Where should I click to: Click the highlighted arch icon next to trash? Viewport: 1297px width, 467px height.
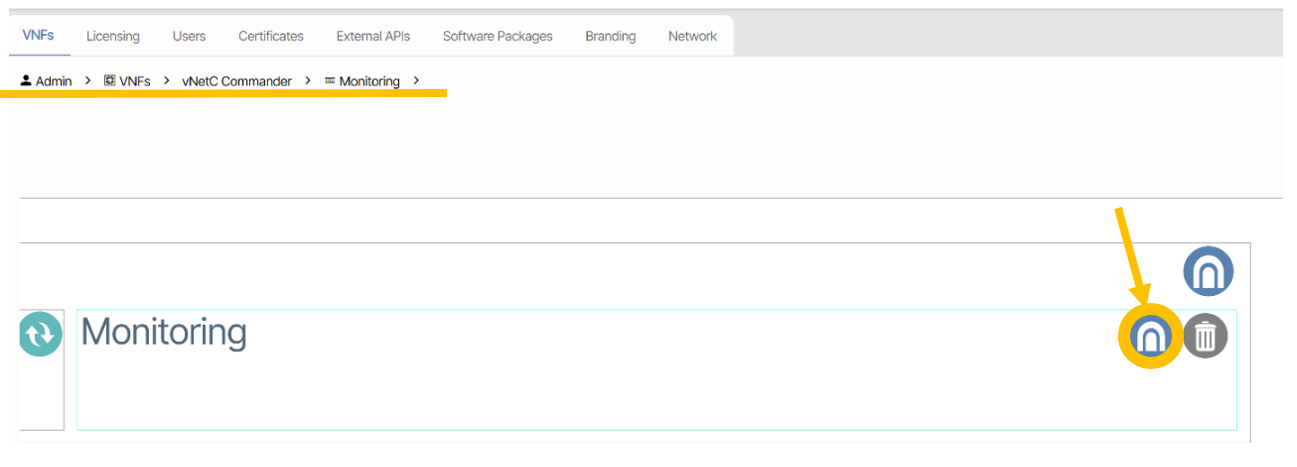[x=1150, y=338]
